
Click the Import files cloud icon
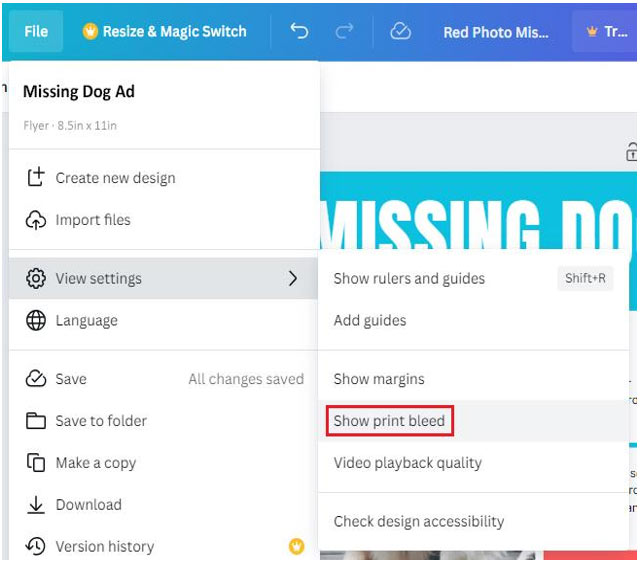coord(36,220)
